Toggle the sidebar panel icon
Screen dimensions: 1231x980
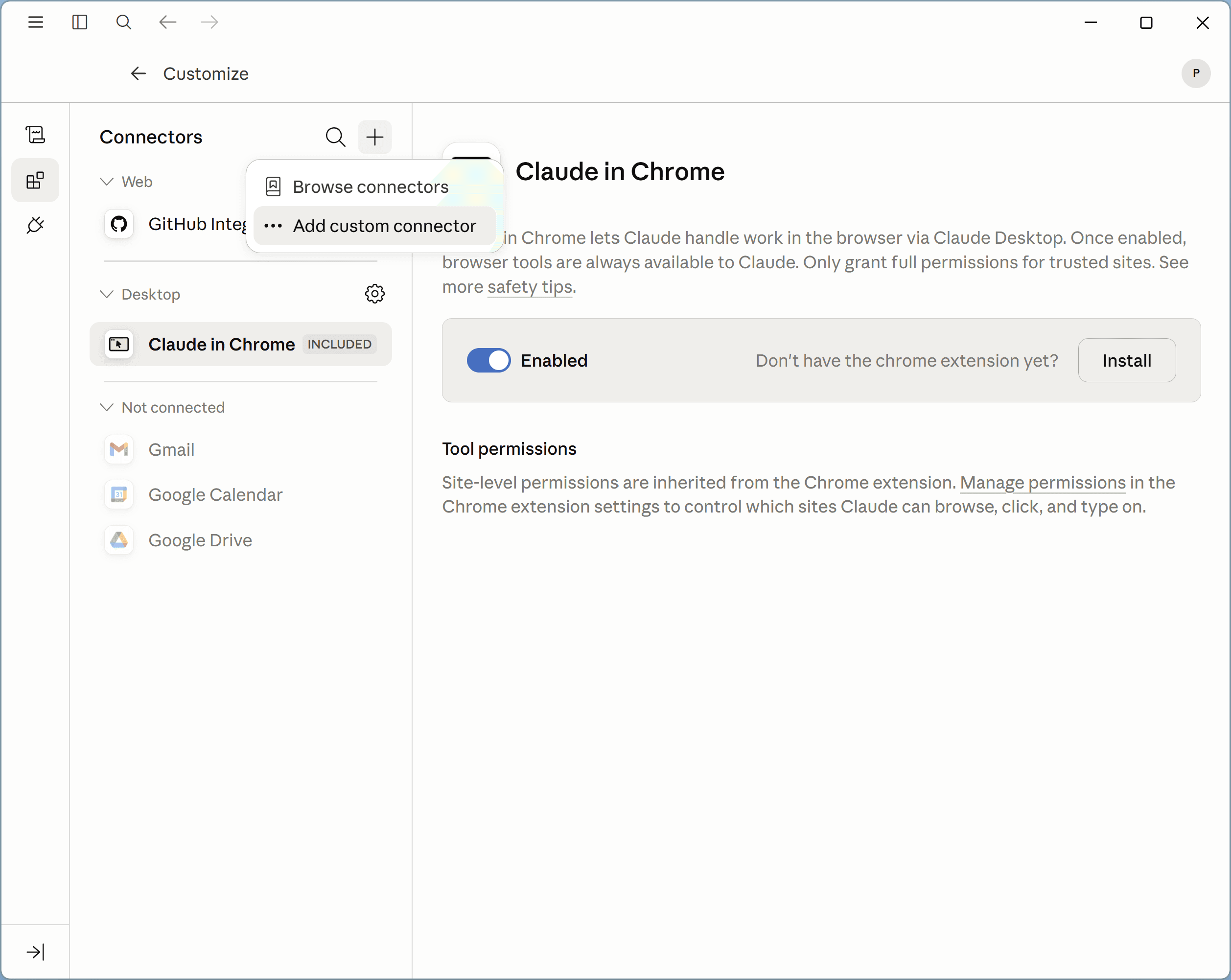pyautogui.click(x=80, y=23)
